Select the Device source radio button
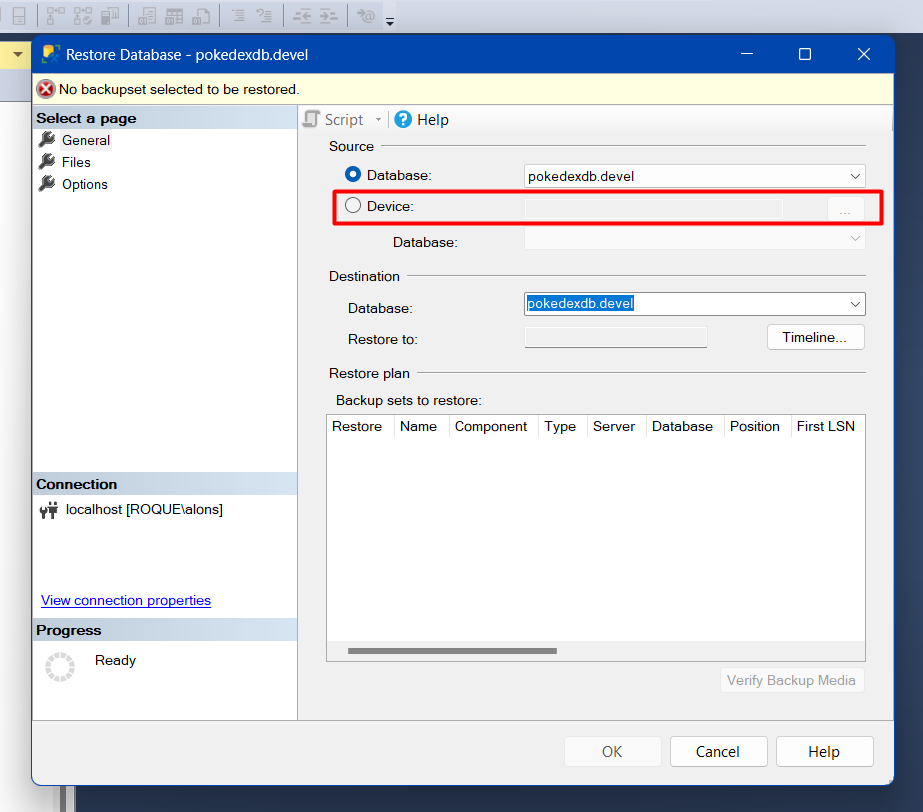Screen dimensions: 923x812 coord(353,205)
